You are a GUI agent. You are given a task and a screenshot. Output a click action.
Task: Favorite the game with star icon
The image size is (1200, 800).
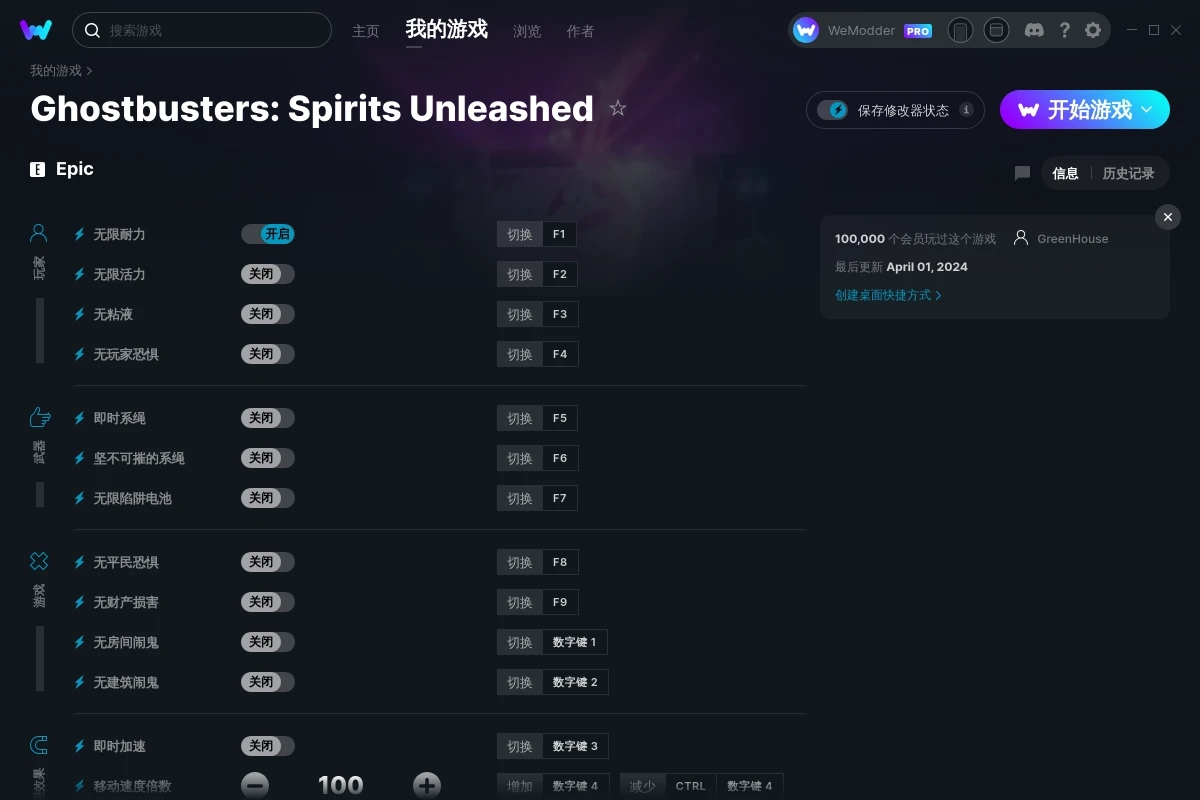pyautogui.click(x=618, y=108)
